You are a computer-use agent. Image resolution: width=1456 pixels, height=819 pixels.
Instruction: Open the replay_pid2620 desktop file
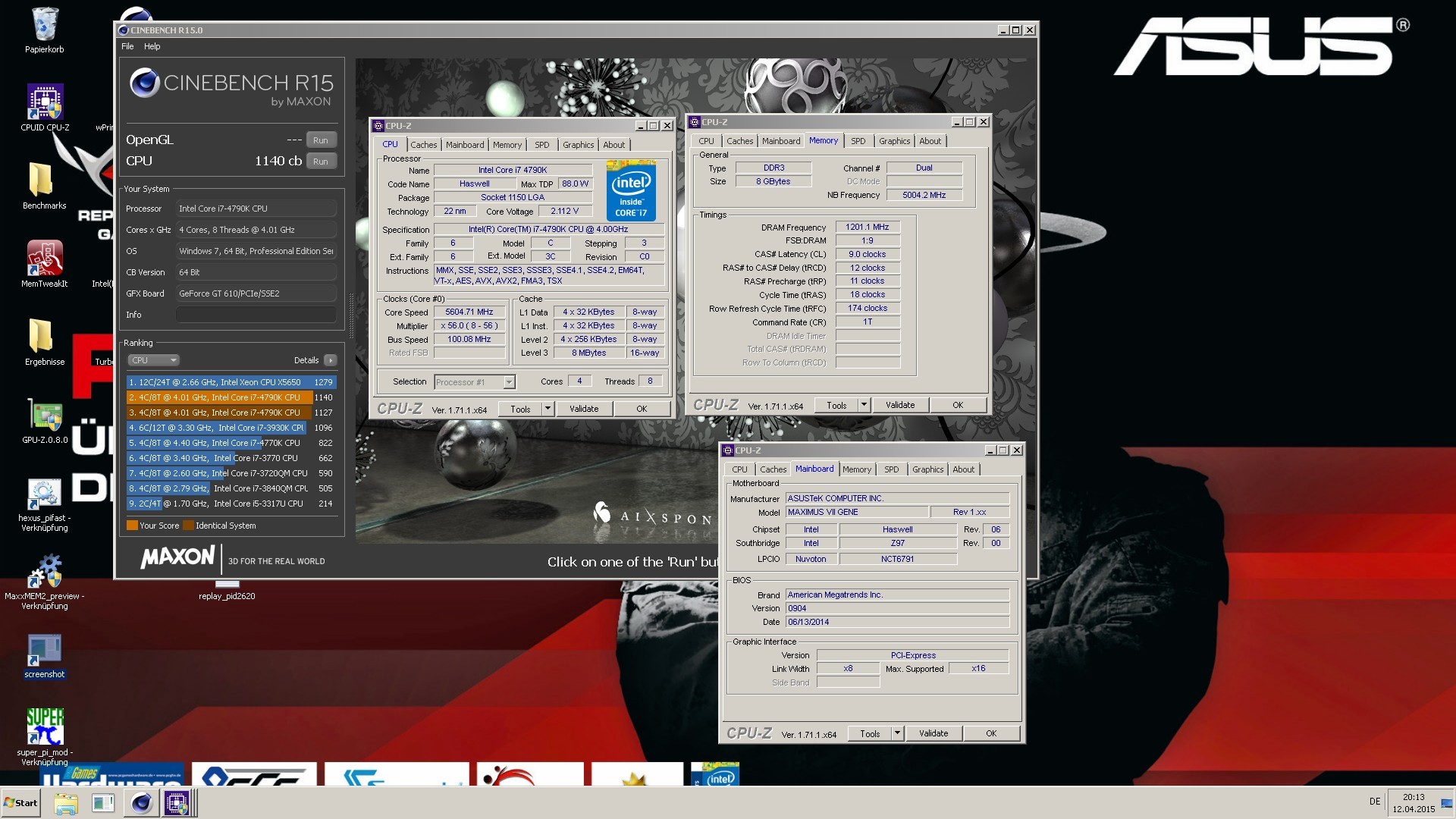[227, 590]
